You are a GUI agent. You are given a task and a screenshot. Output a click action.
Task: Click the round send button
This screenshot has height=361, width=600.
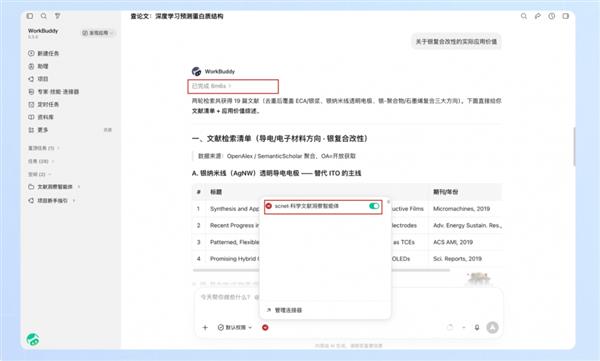pos(492,327)
